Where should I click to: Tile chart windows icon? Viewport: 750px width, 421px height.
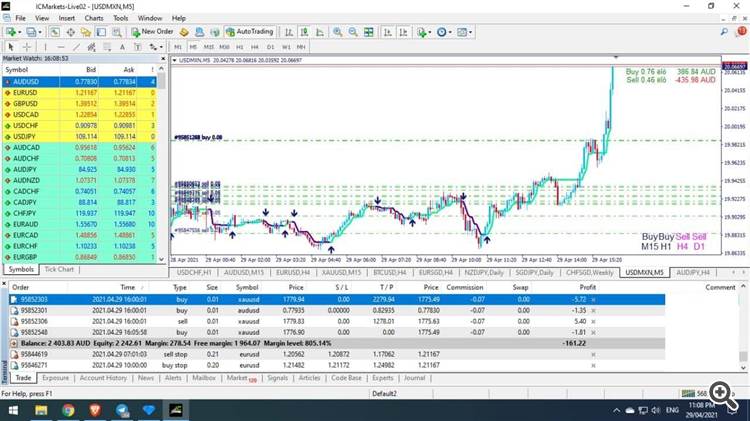click(x=369, y=32)
